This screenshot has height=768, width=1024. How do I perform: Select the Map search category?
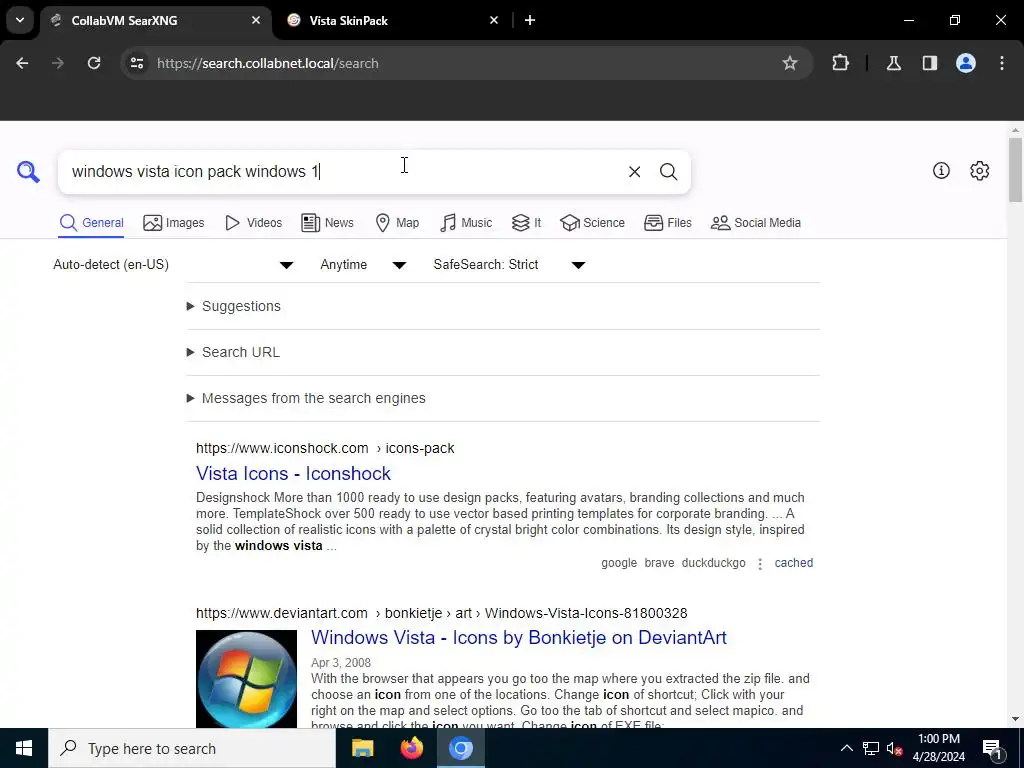[x=397, y=223]
